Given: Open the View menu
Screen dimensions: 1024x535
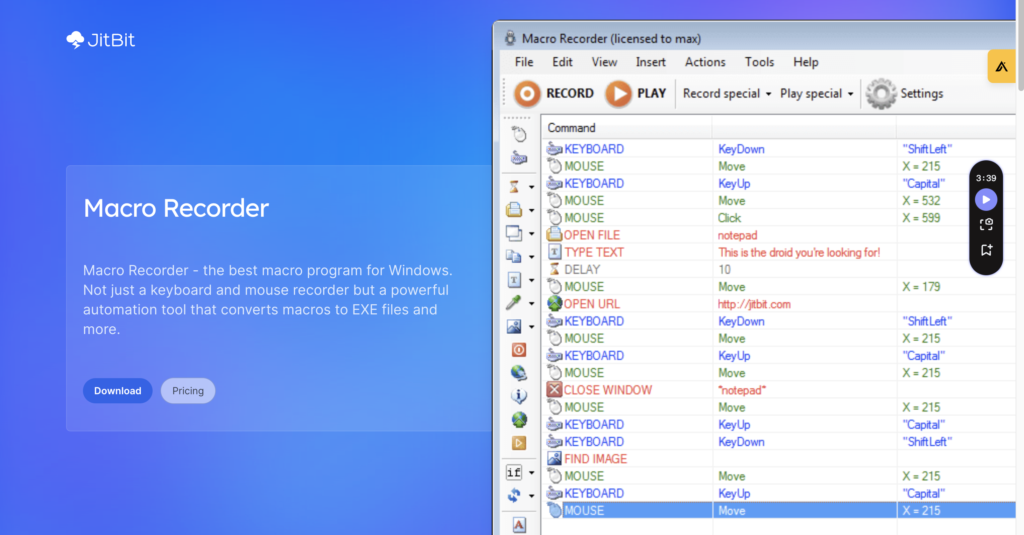Looking at the screenshot, I should point(604,62).
